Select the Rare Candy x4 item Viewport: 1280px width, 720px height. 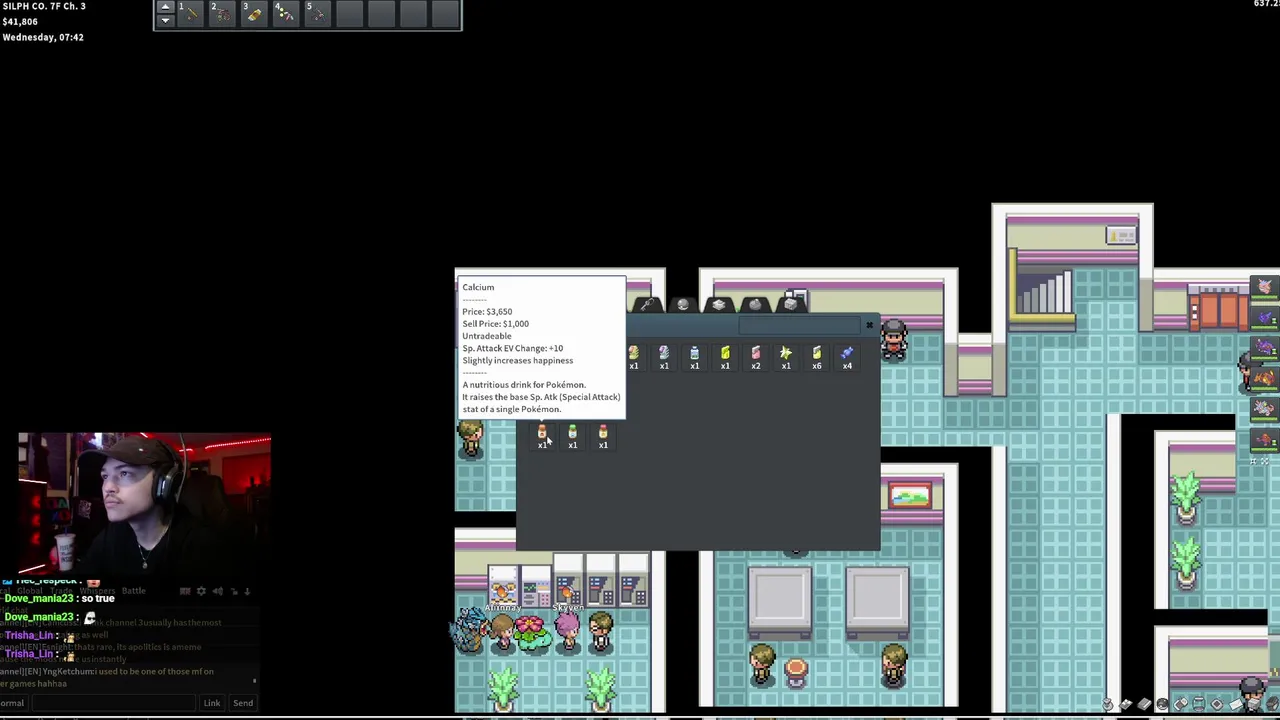[847, 357]
